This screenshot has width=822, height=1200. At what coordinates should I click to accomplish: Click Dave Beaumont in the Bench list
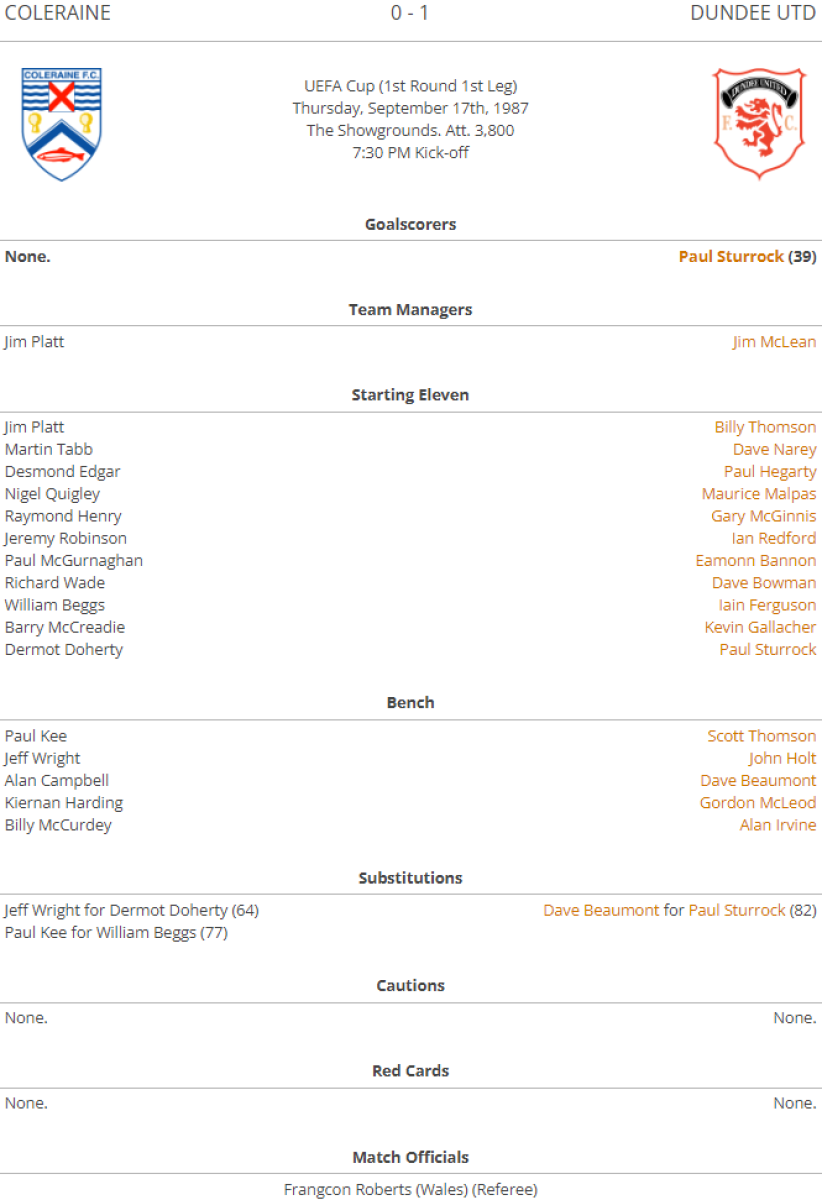click(x=758, y=781)
